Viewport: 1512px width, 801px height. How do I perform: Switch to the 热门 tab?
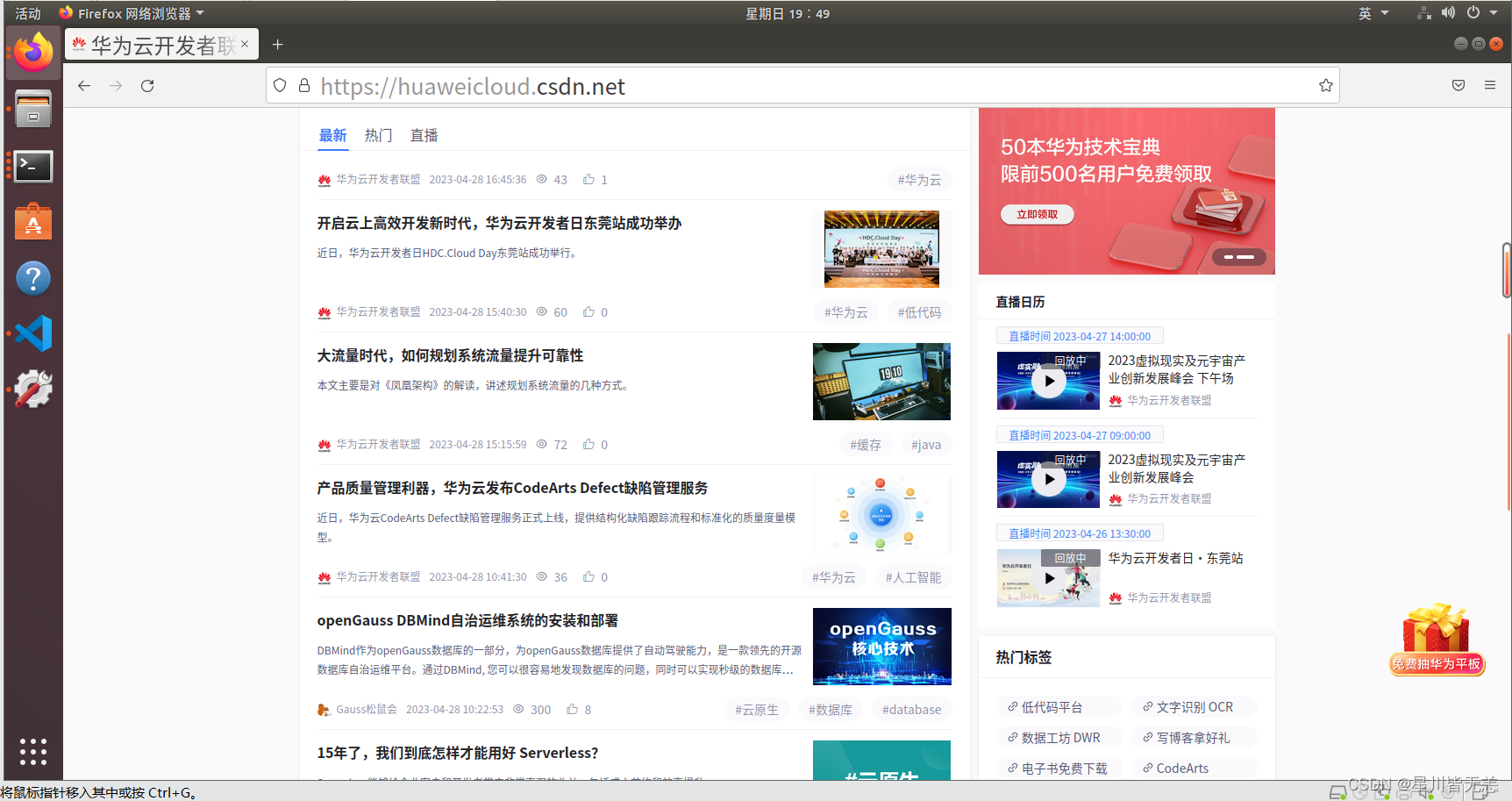click(x=378, y=135)
